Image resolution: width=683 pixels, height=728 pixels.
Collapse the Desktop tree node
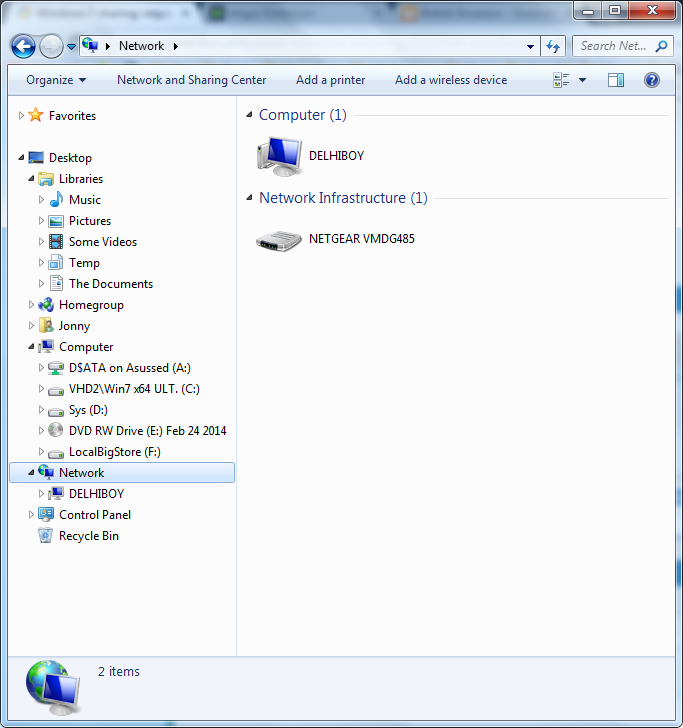[21, 158]
